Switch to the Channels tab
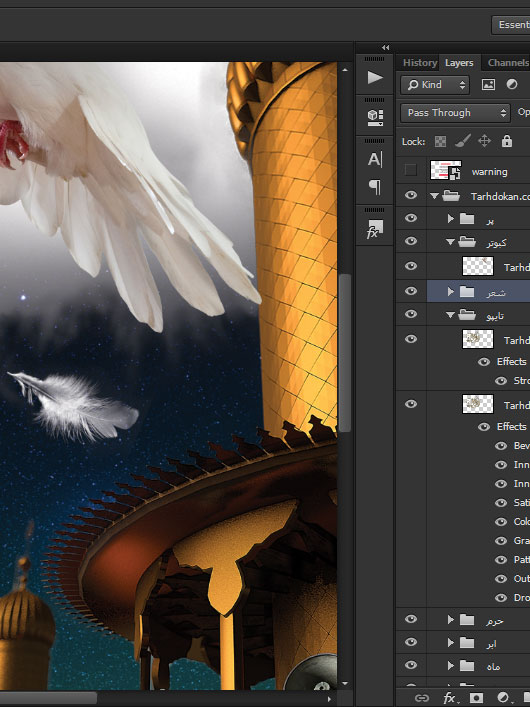Viewport: 530px width, 707px height. [x=508, y=63]
